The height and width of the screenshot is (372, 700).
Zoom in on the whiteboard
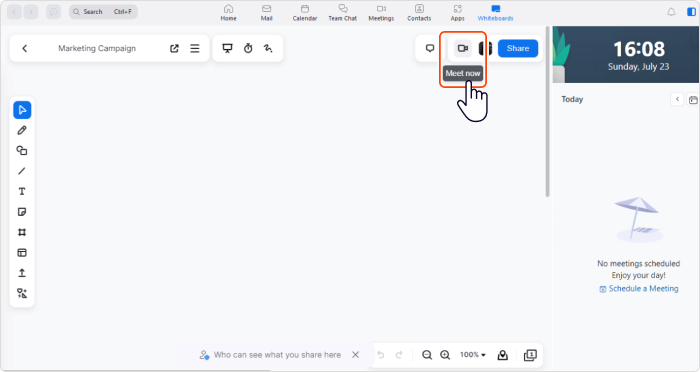445,355
